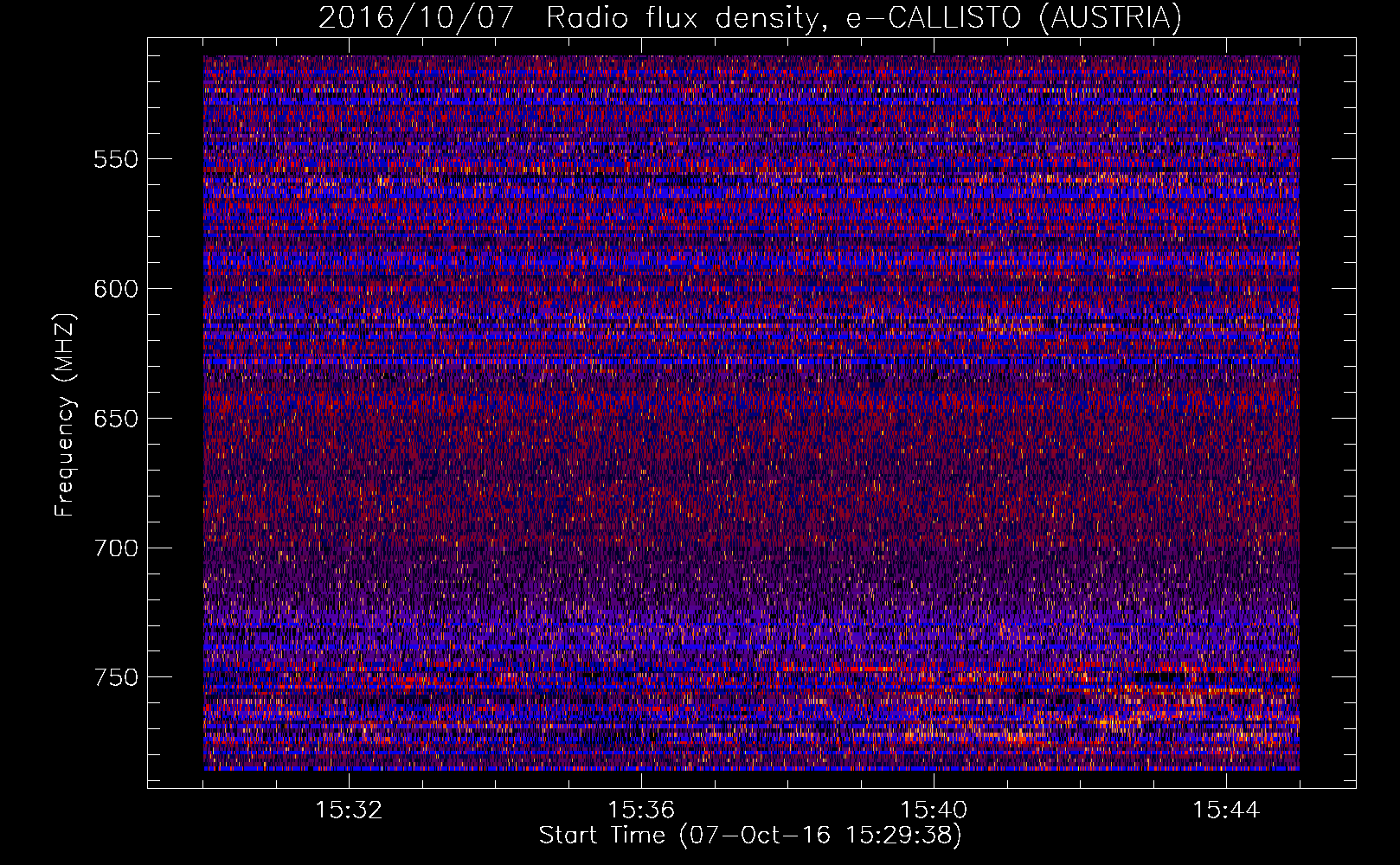
Task: Click the 15:32 time tick label
Action: (349, 811)
